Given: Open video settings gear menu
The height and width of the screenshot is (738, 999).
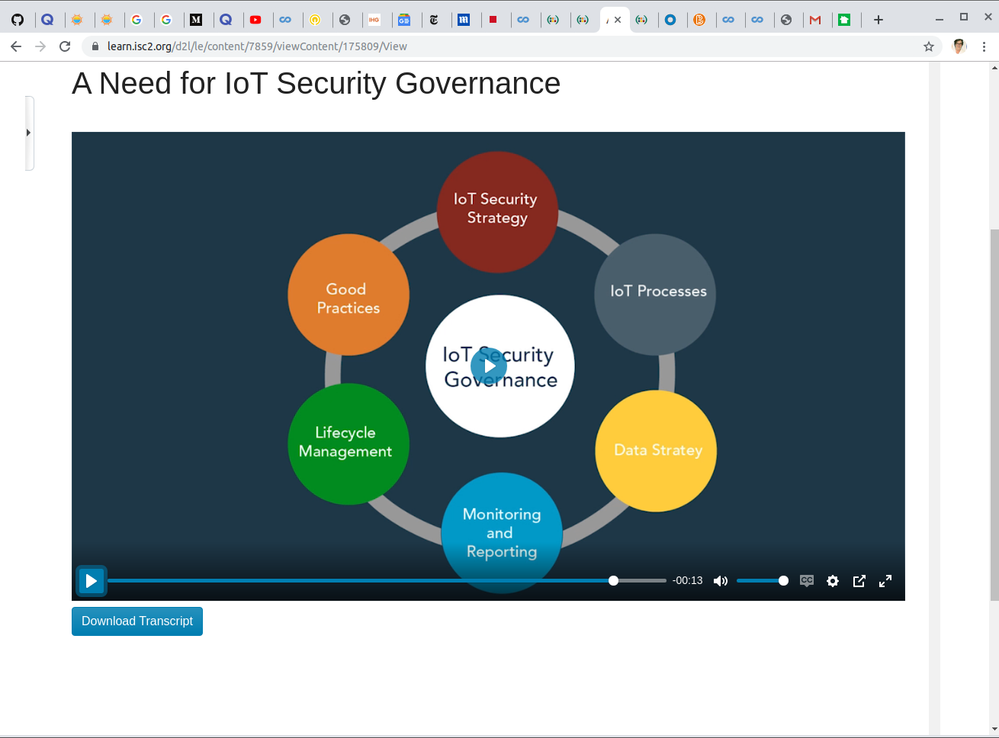Looking at the screenshot, I should [x=832, y=581].
